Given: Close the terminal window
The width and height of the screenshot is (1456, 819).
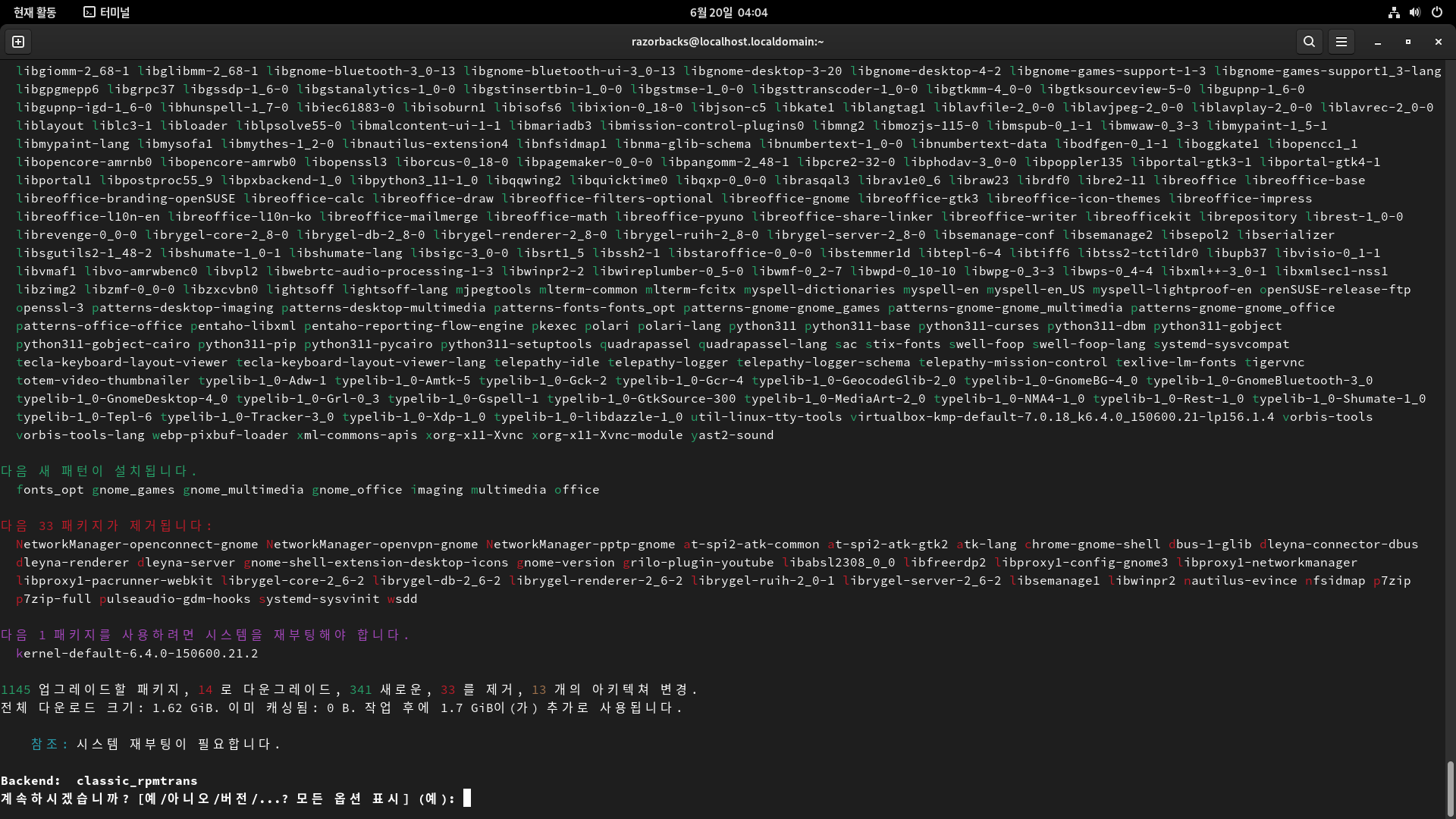Looking at the screenshot, I should point(1439,42).
